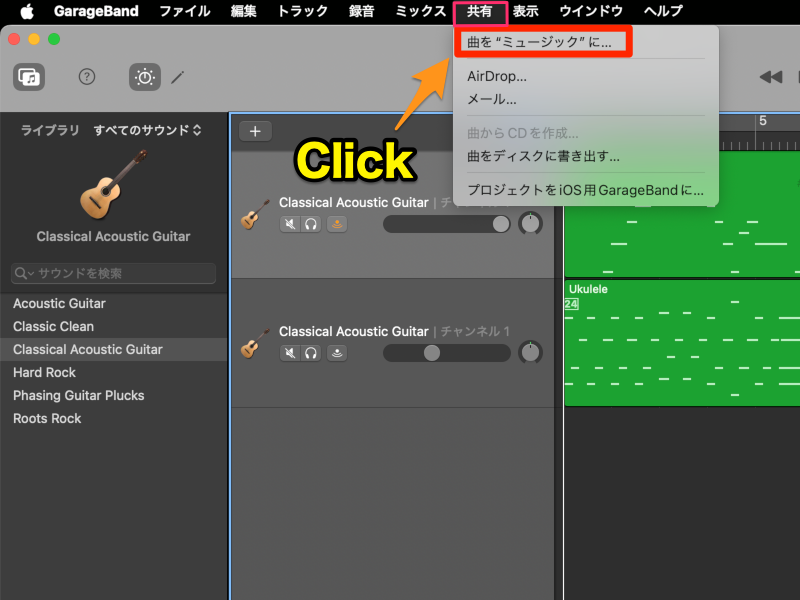
Task: Click volume slider on Channel 1 track
Action: (446, 352)
